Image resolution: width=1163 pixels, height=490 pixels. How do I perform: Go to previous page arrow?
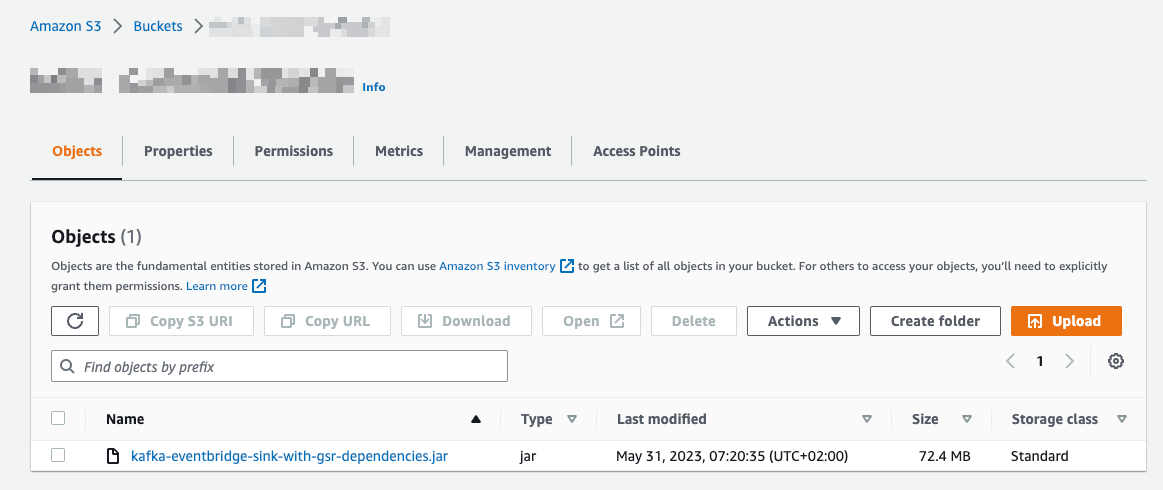pos(1010,361)
